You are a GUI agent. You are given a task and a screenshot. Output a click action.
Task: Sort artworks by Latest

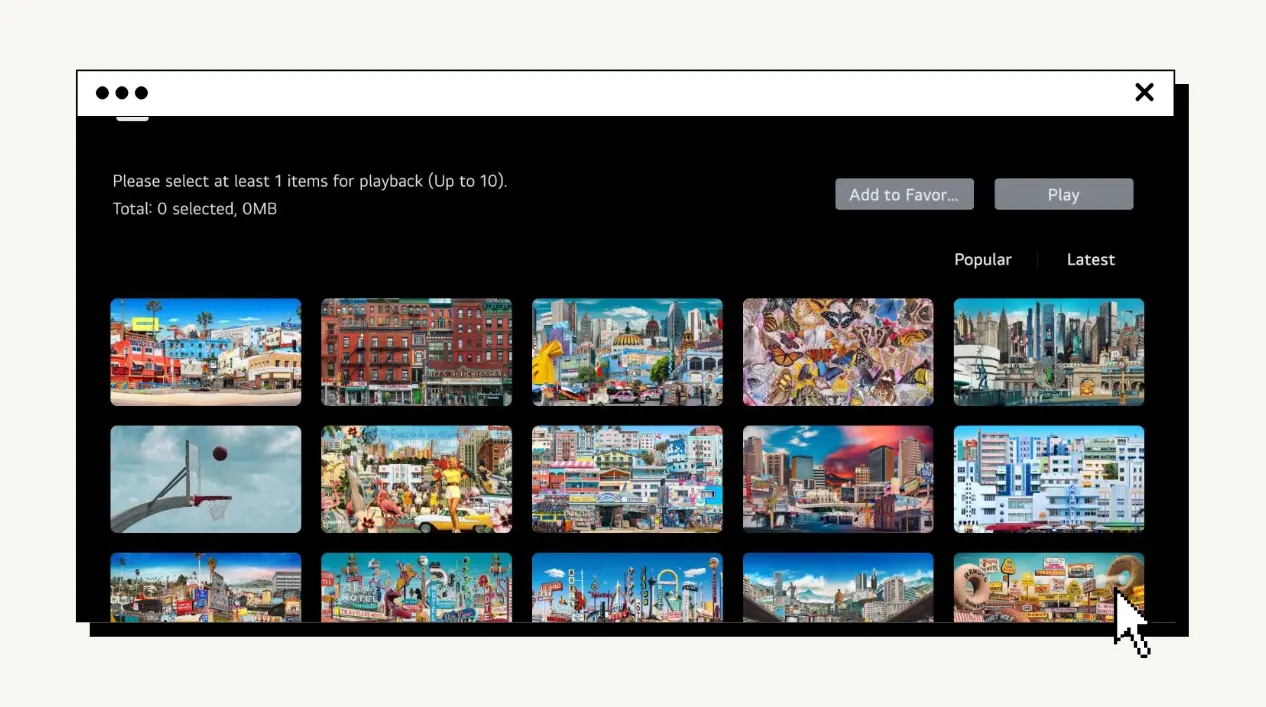(1091, 259)
